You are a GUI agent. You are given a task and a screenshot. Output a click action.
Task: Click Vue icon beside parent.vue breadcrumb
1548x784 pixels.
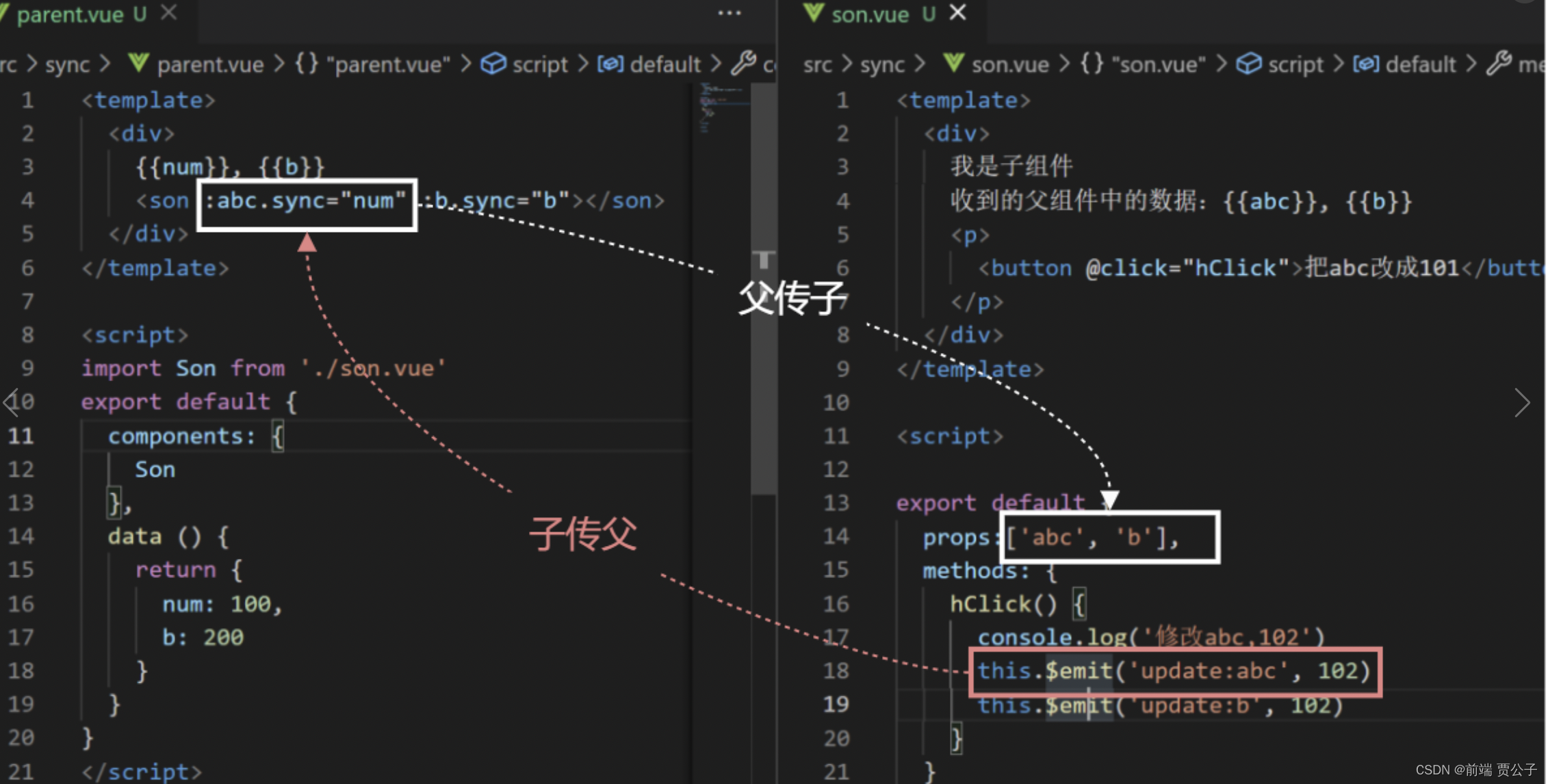click(x=139, y=64)
